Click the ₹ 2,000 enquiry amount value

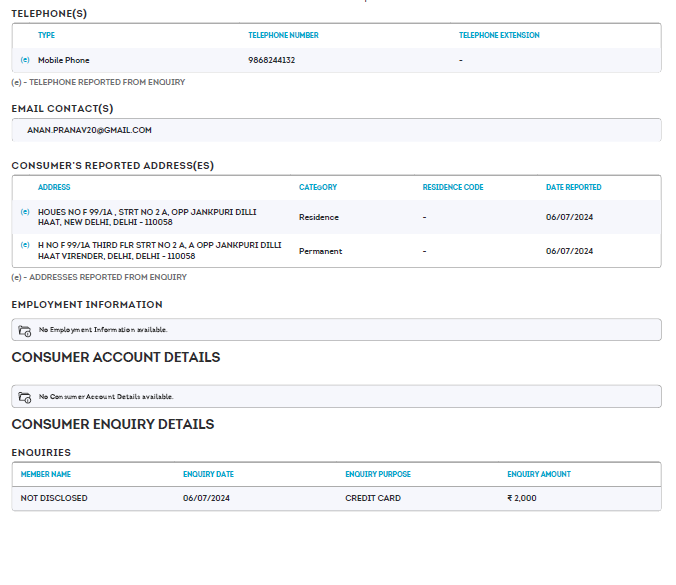(x=522, y=498)
